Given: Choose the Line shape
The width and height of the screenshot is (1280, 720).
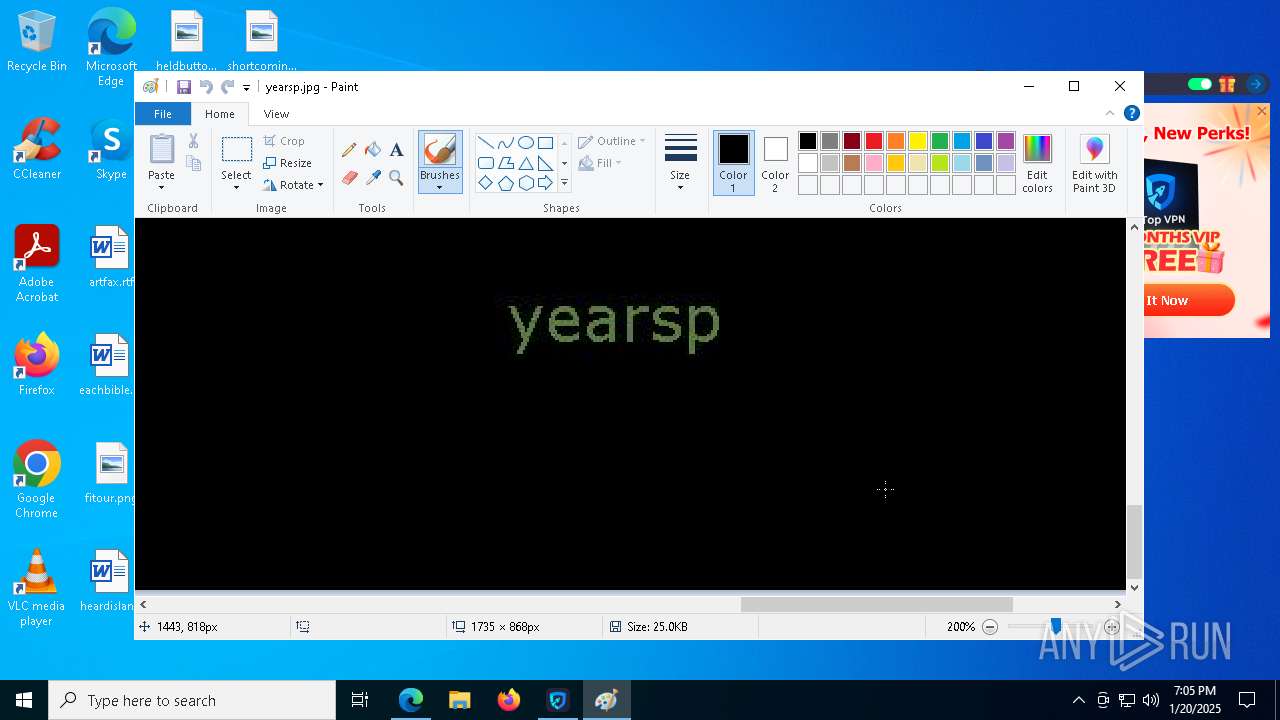Looking at the screenshot, I should coord(485,143).
